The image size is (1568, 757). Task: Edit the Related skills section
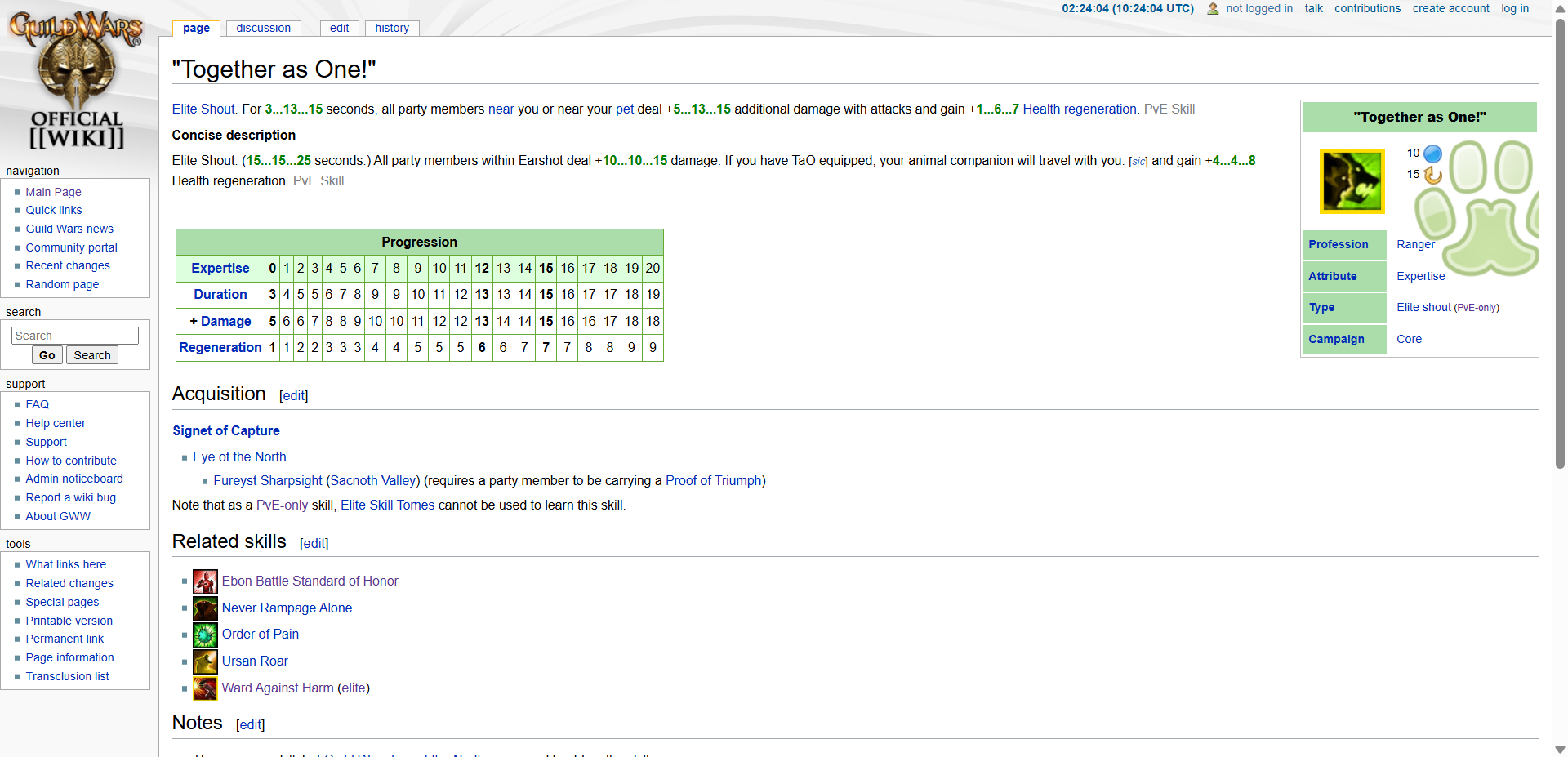pyautogui.click(x=314, y=543)
